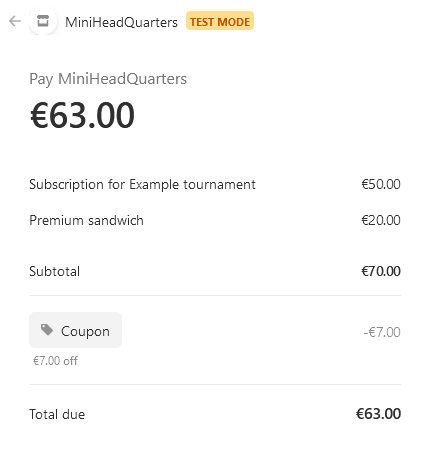Click the Coupon label text
This screenshot has width=445, height=460.
85,331
